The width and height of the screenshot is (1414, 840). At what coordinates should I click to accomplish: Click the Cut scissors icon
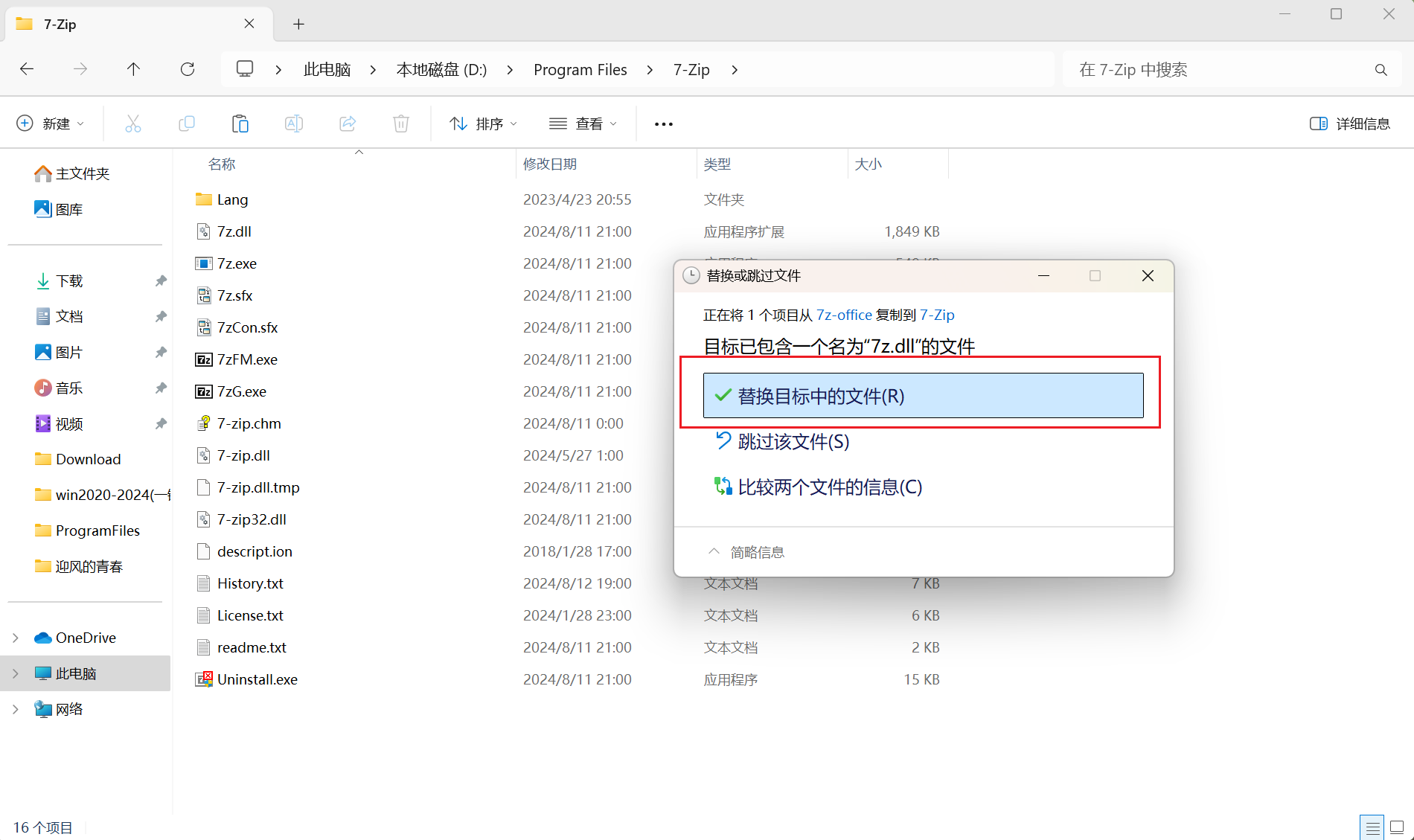pyautogui.click(x=133, y=124)
